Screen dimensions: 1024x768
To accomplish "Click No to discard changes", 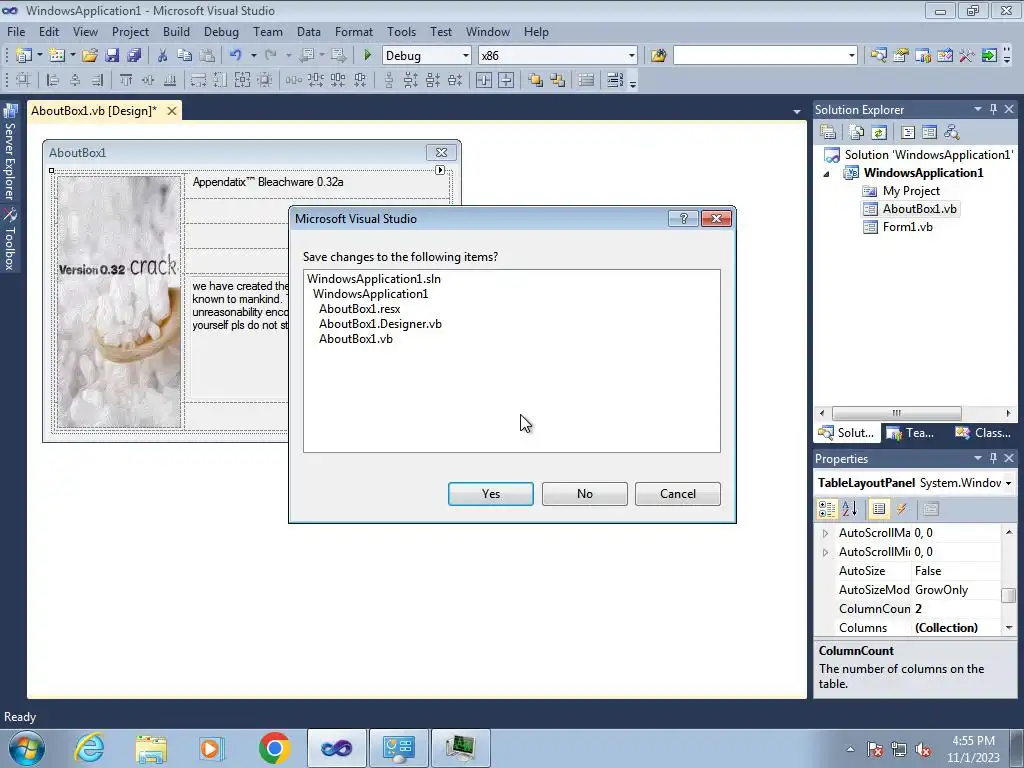I will 584,494.
